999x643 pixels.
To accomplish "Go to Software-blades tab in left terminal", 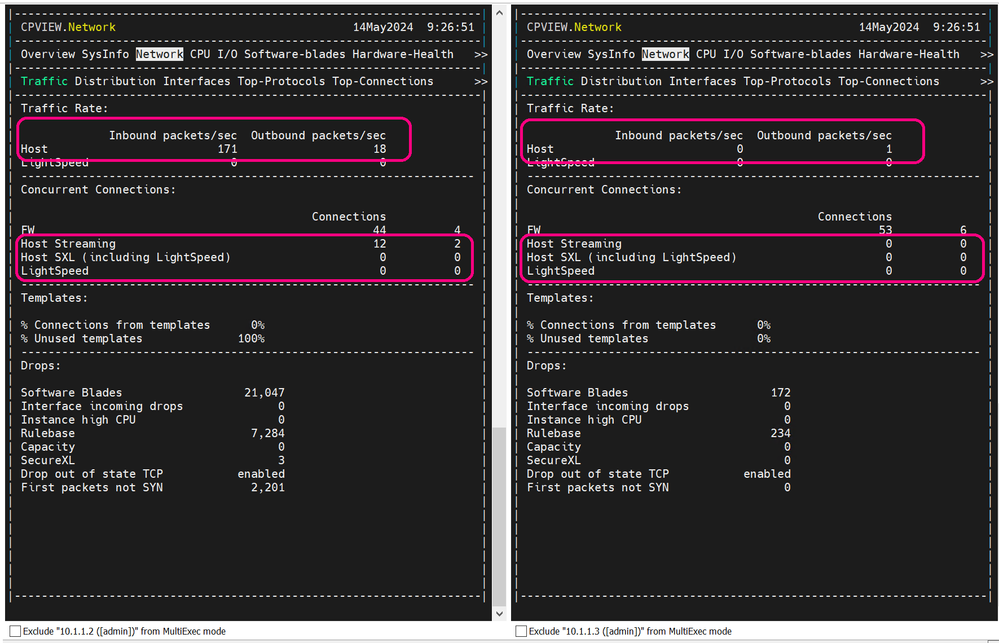I will pos(295,54).
